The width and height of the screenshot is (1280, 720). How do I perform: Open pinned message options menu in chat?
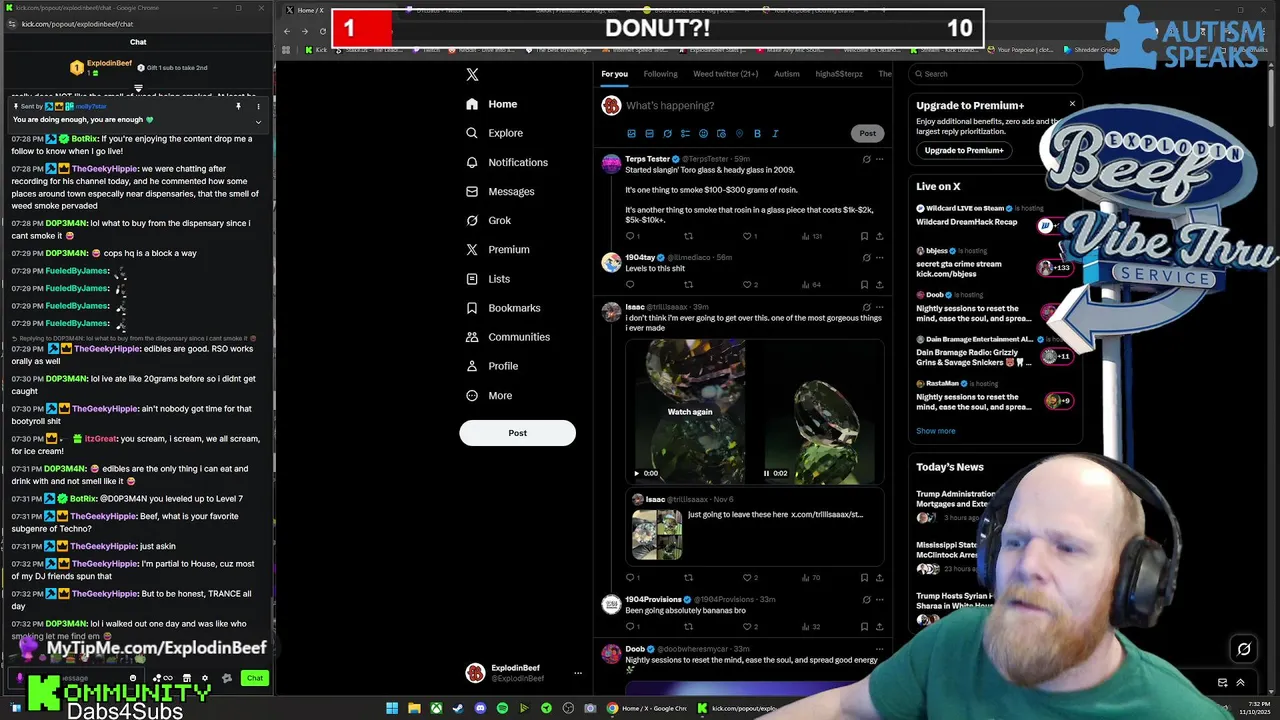pos(258,106)
